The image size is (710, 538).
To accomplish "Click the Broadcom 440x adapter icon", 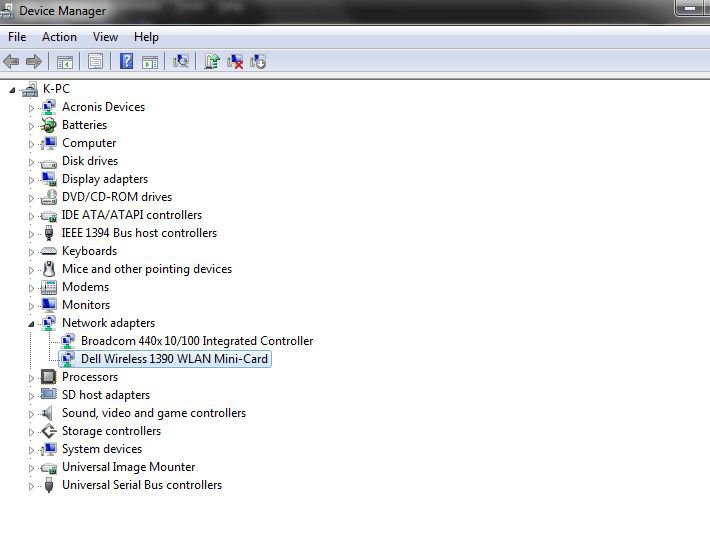I will [x=67, y=341].
